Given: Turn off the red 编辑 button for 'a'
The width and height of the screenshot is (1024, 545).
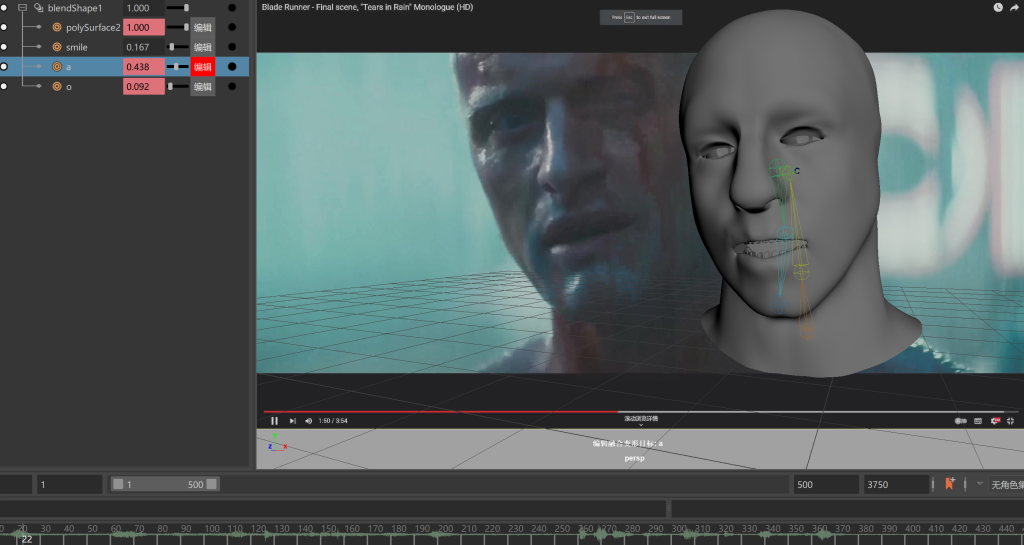Looking at the screenshot, I should (202, 67).
